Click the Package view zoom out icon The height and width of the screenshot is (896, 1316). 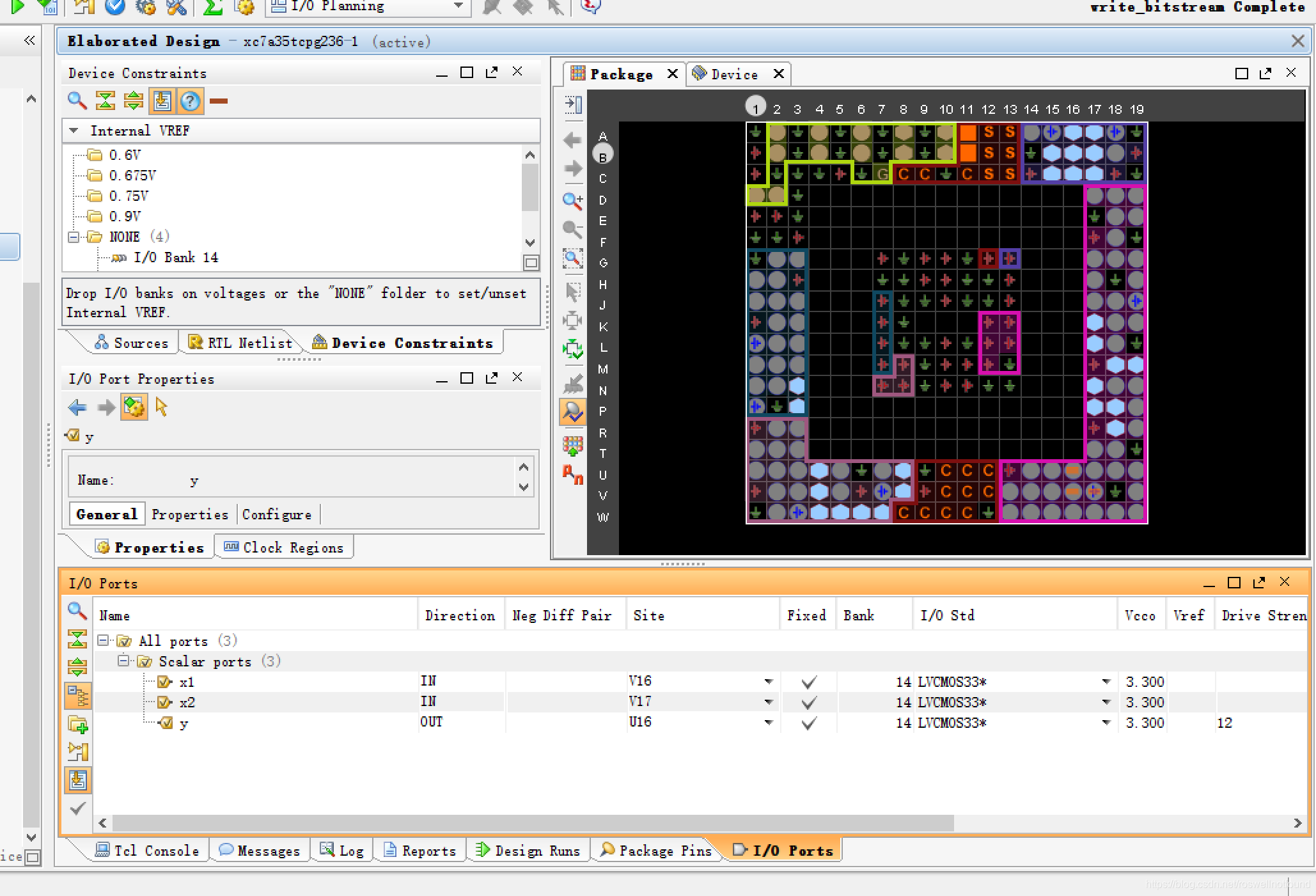(573, 229)
